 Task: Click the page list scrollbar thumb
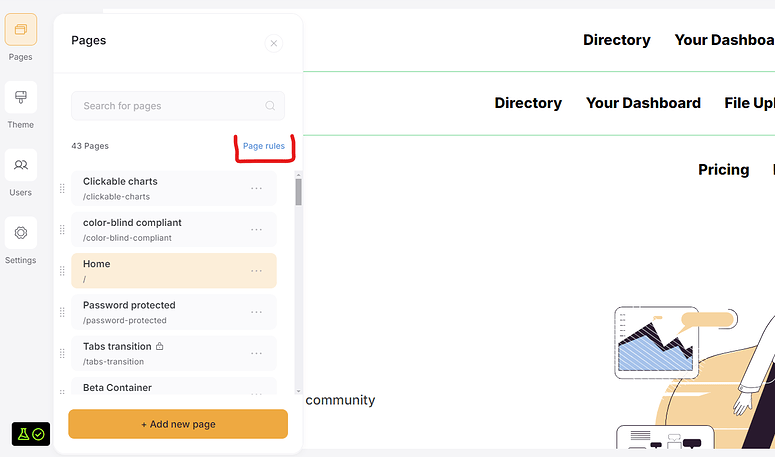[299, 192]
